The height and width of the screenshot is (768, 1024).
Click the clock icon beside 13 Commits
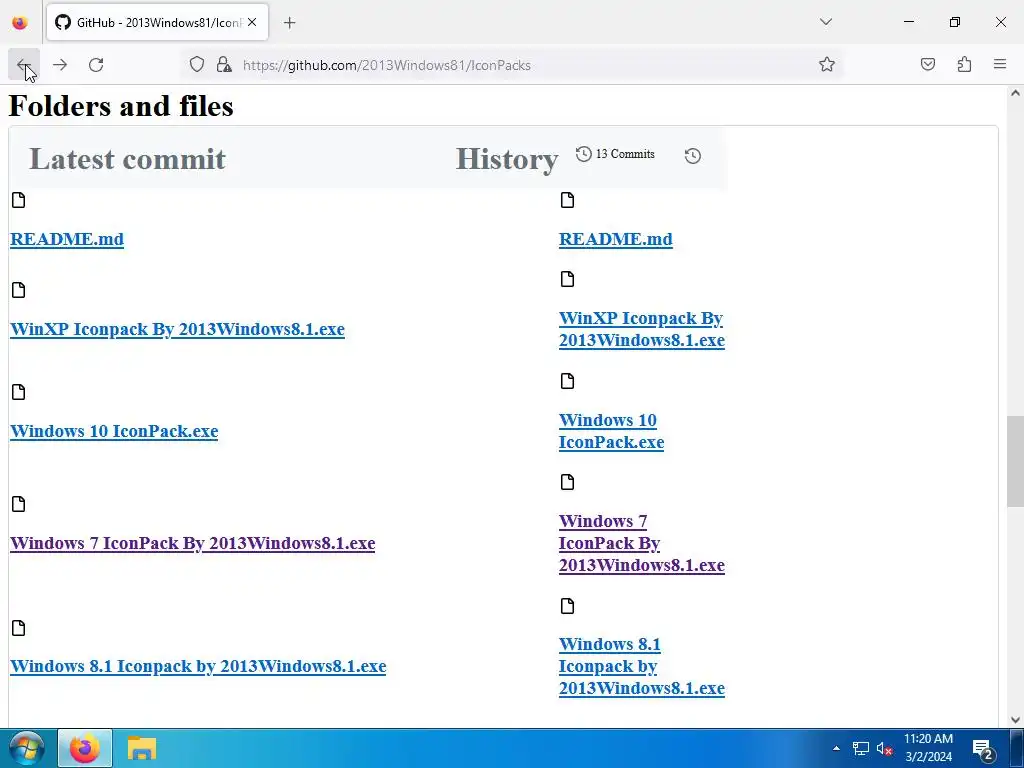tap(584, 154)
